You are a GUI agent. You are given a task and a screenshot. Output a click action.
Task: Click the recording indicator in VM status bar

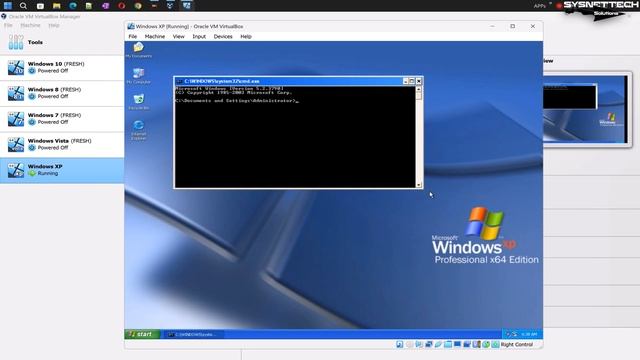coord(467,344)
